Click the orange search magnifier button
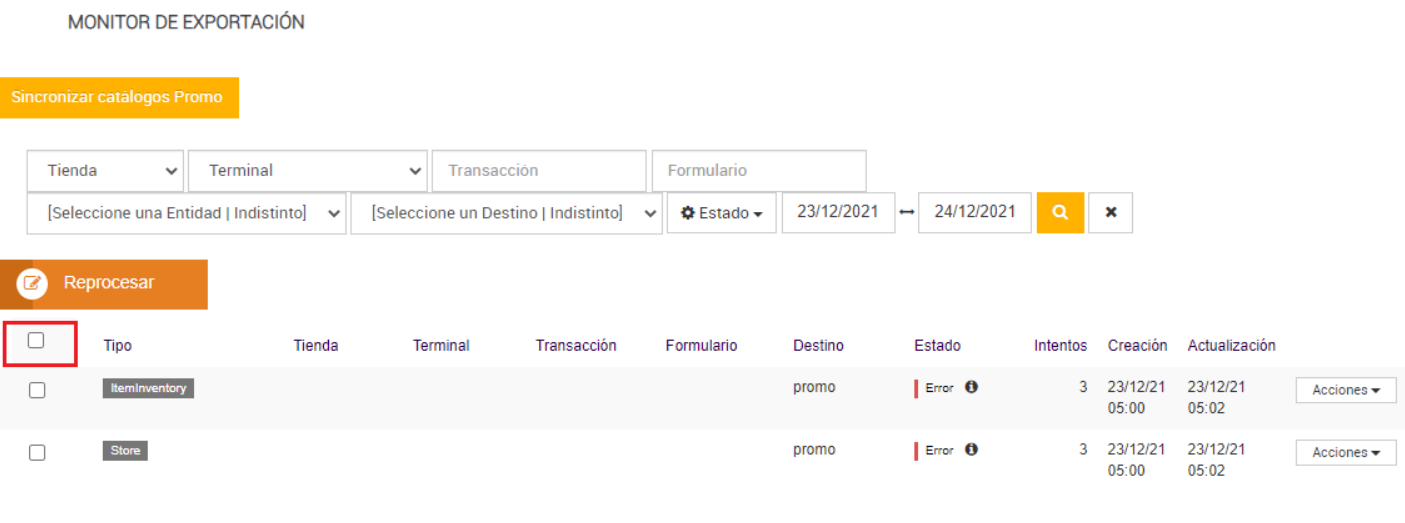1405x523 pixels. (1060, 213)
